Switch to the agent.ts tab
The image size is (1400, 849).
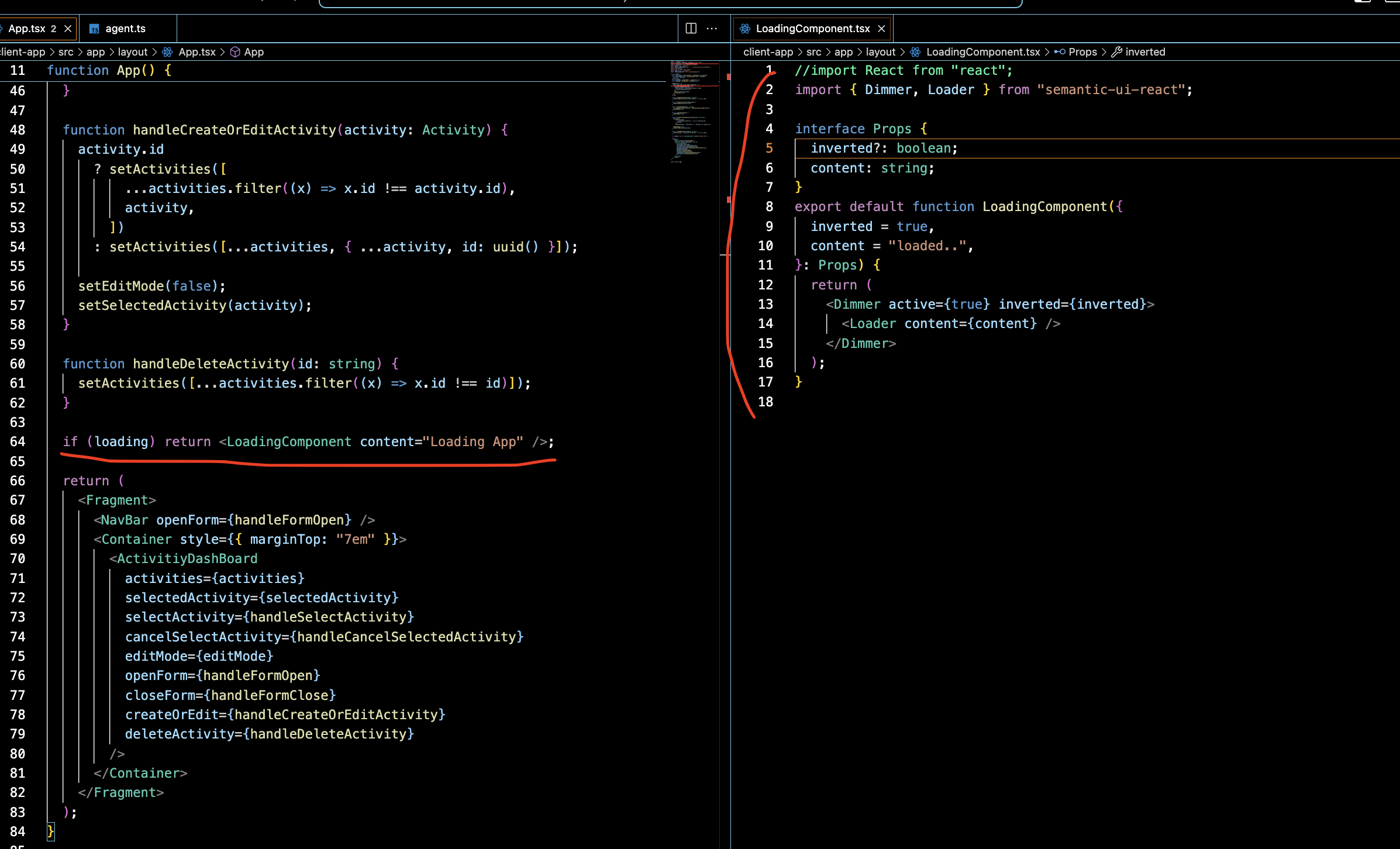(x=125, y=28)
